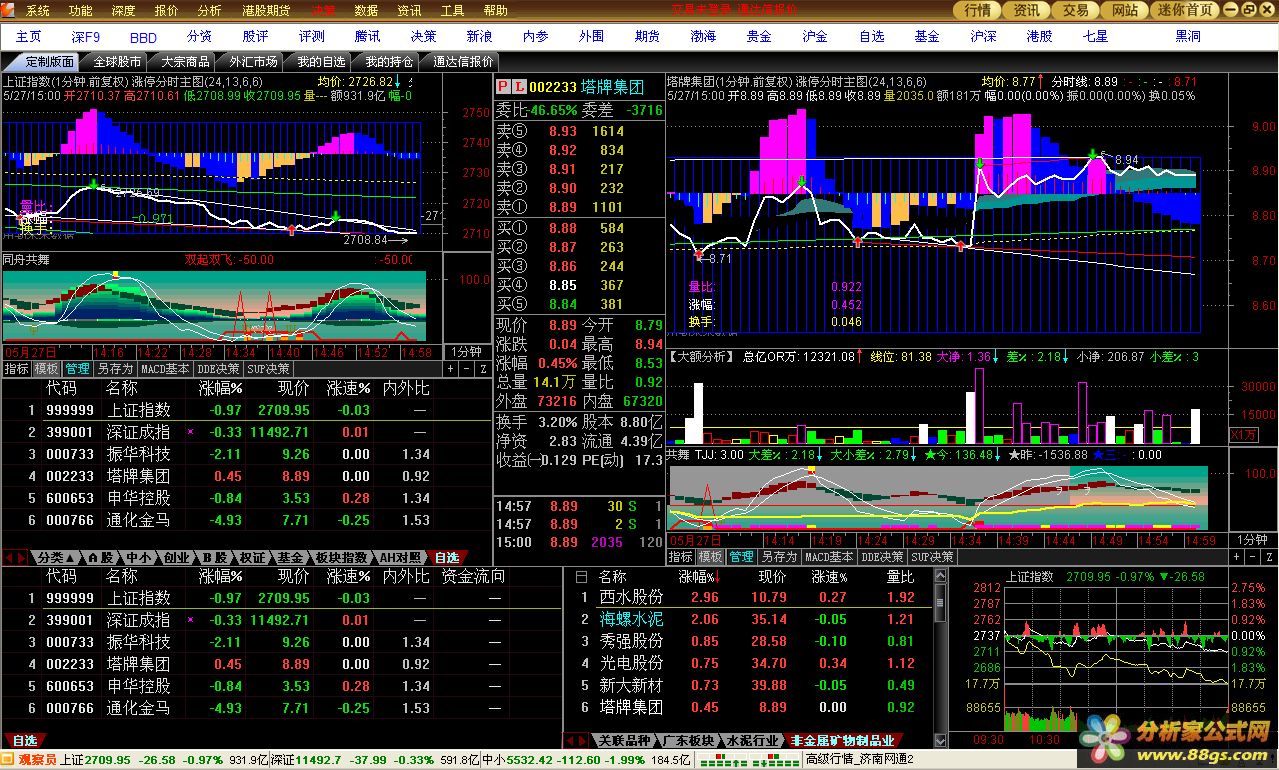Screen dimensions: 1279x770
Task: Open the 资讯 gold button
Action: 1027,10
